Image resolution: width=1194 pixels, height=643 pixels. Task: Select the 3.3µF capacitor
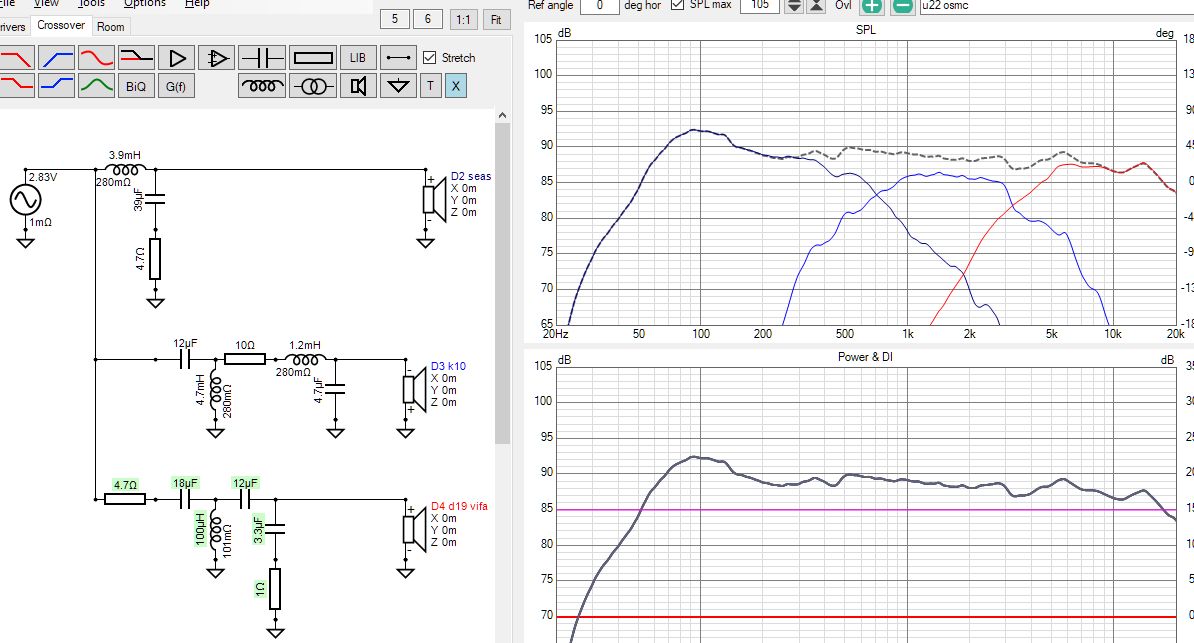coord(275,528)
